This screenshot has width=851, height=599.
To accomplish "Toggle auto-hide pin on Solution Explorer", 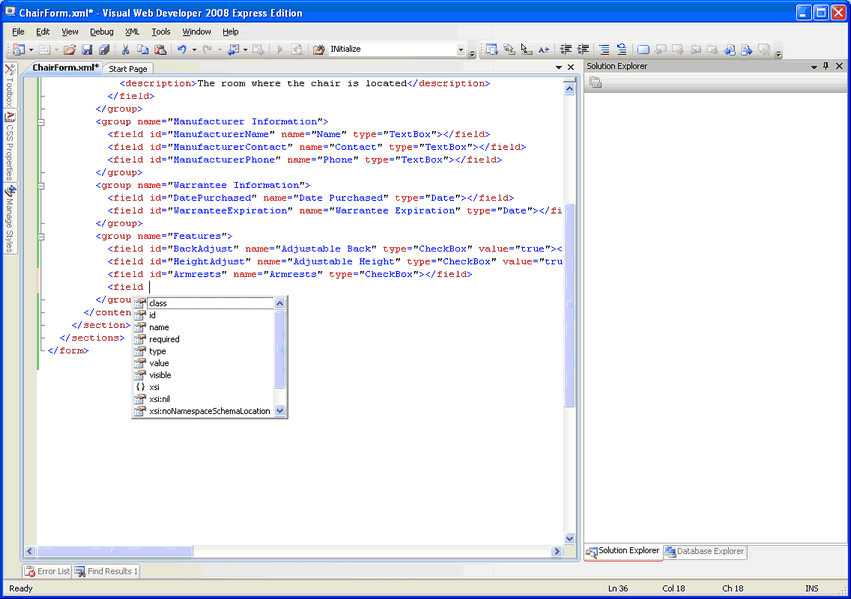I will (826, 66).
